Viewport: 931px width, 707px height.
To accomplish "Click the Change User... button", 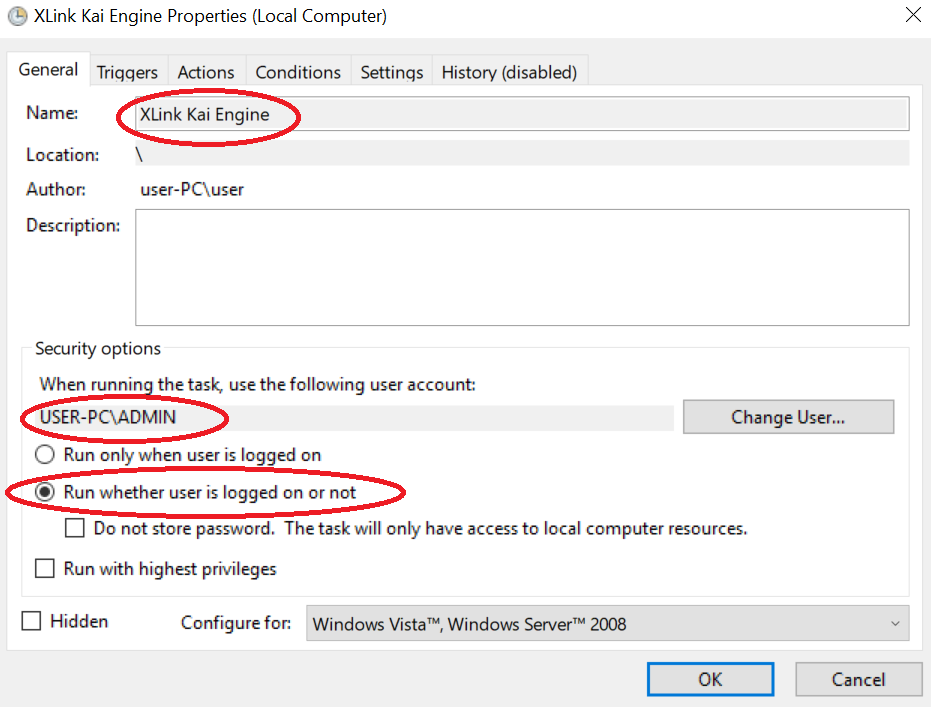I will [x=788, y=417].
